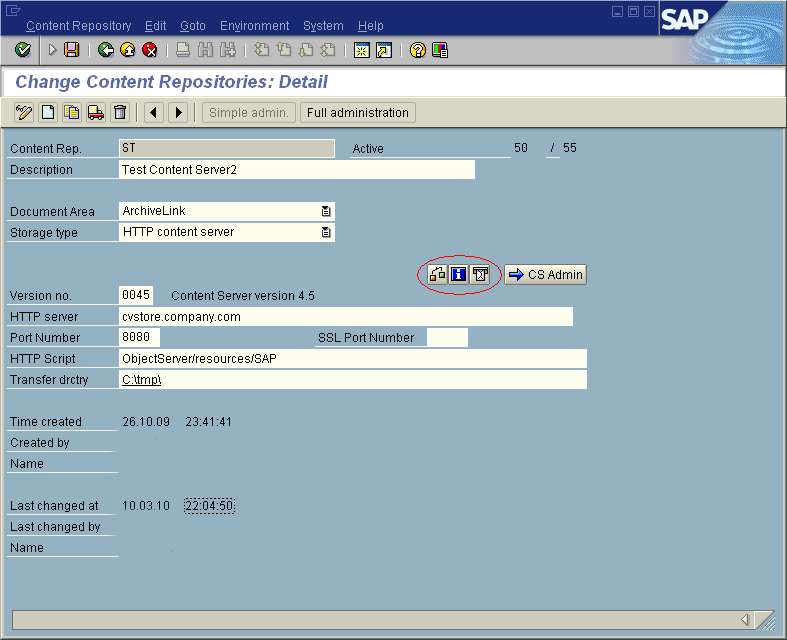The width and height of the screenshot is (787, 640).
Task: Click the Save disk icon
Action: pos(71,50)
